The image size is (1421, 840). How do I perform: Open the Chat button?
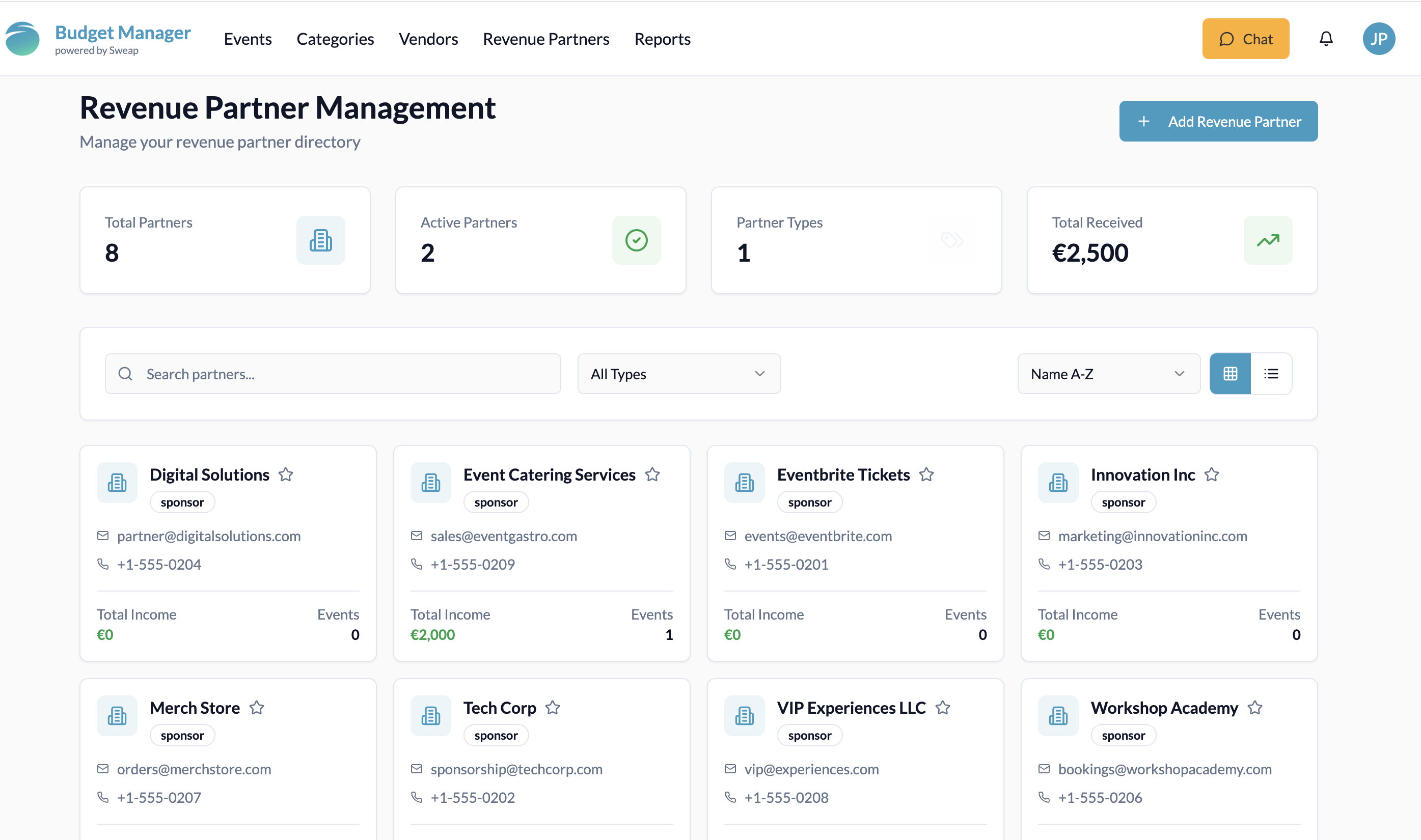click(1245, 39)
